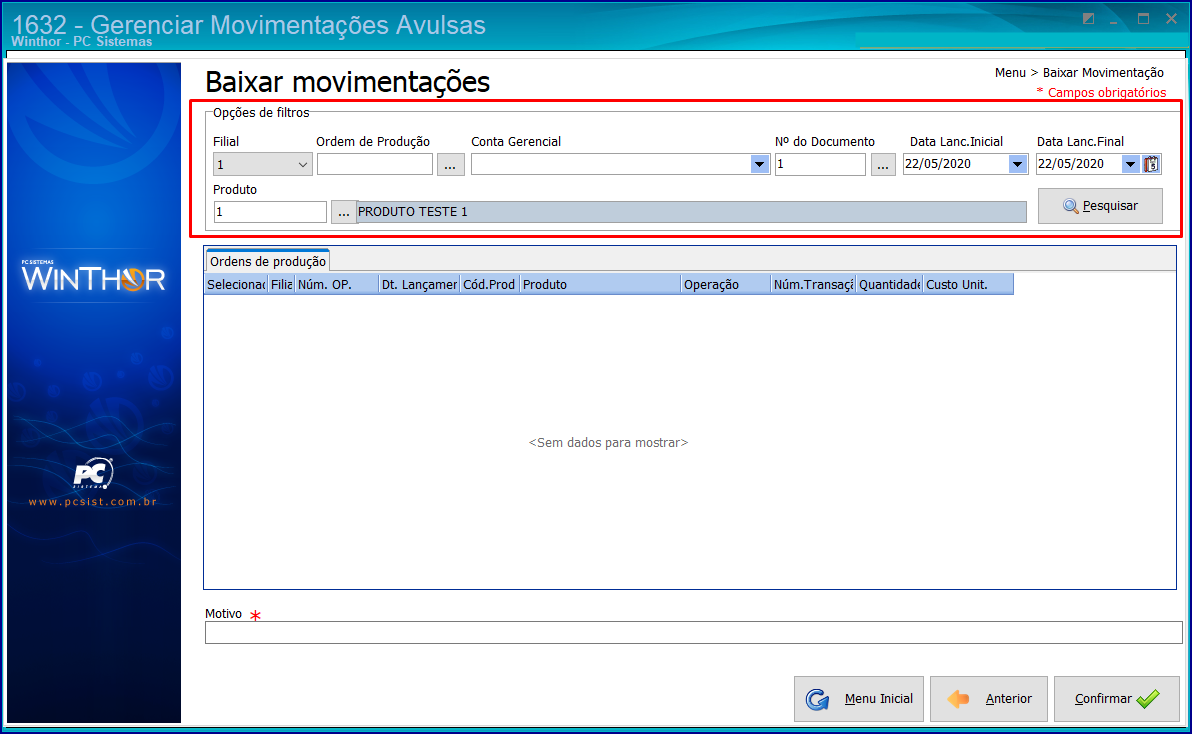Open Nº do Documento lookup ellipsis button
The width and height of the screenshot is (1192, 734).
pyautogui.click(x=883, y=164)
